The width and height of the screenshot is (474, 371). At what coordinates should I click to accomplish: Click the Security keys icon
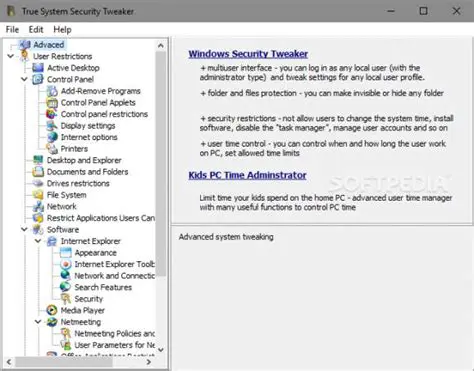66,299
